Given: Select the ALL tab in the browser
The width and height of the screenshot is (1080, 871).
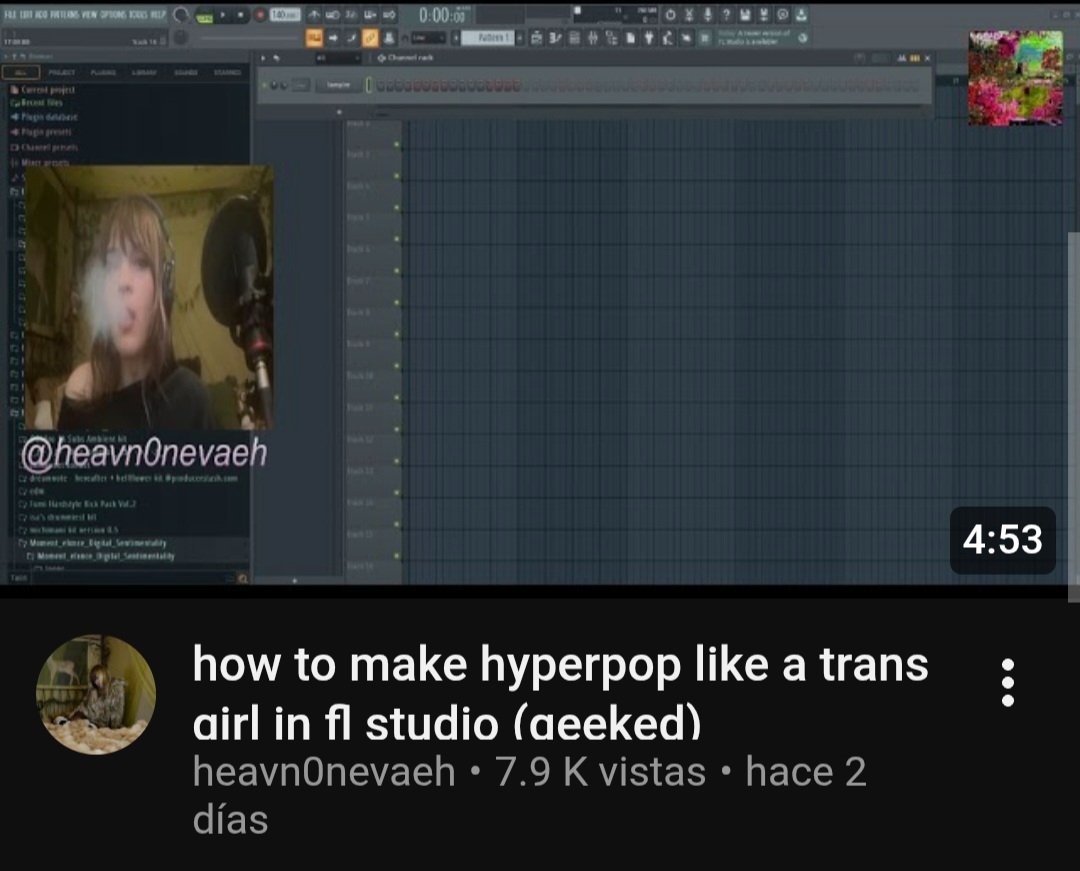Looking at the screenshot, I should click(x=21, y=72).
